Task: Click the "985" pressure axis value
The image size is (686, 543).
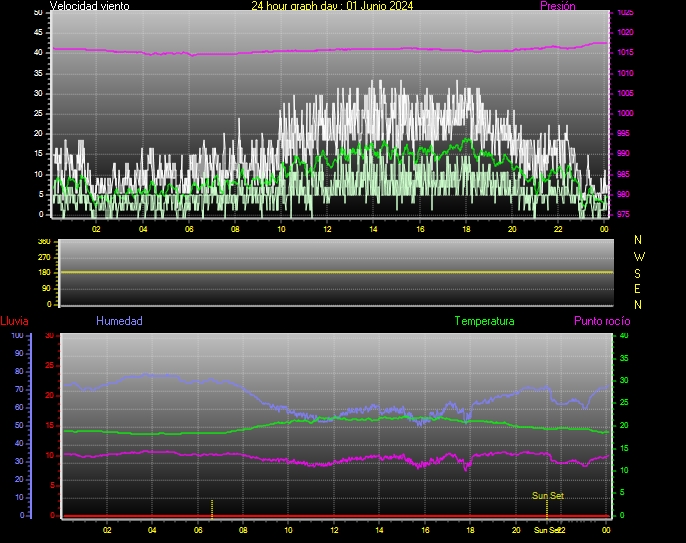Action: click(x=623, y=174)
